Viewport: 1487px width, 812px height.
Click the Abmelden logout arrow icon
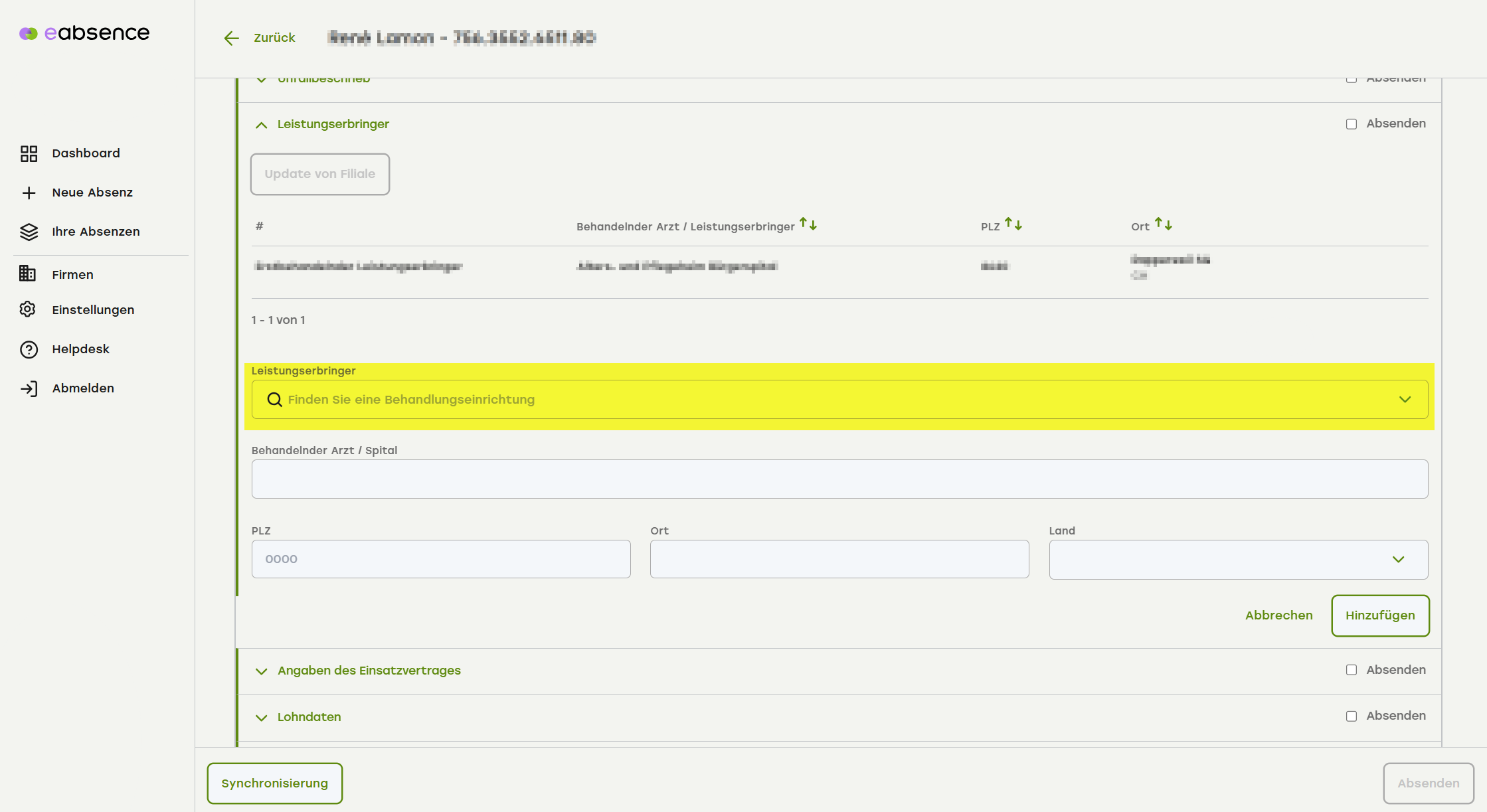tap(29, 388)
